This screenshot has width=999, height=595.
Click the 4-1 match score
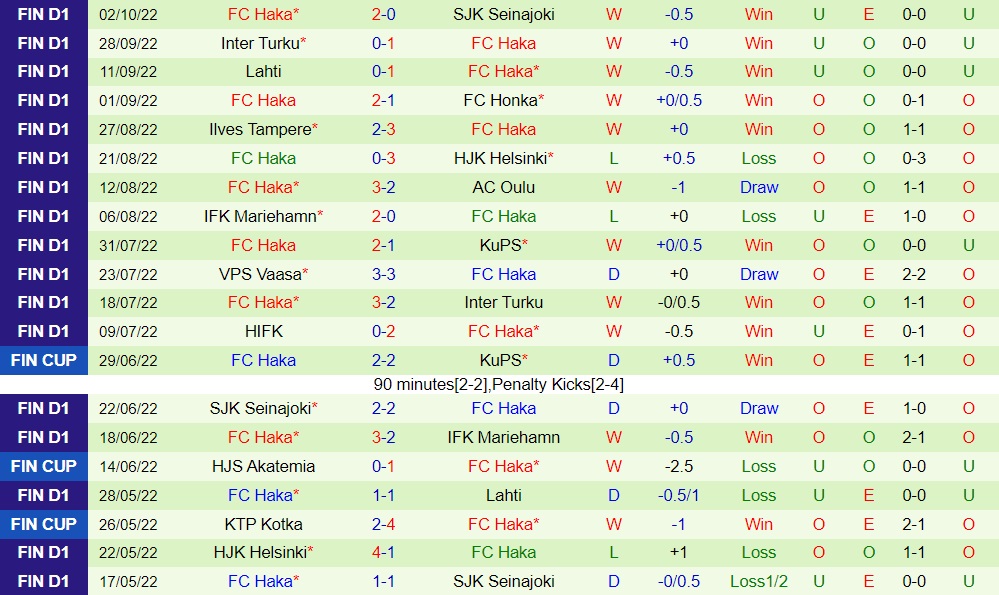click(x=383, y=552)
